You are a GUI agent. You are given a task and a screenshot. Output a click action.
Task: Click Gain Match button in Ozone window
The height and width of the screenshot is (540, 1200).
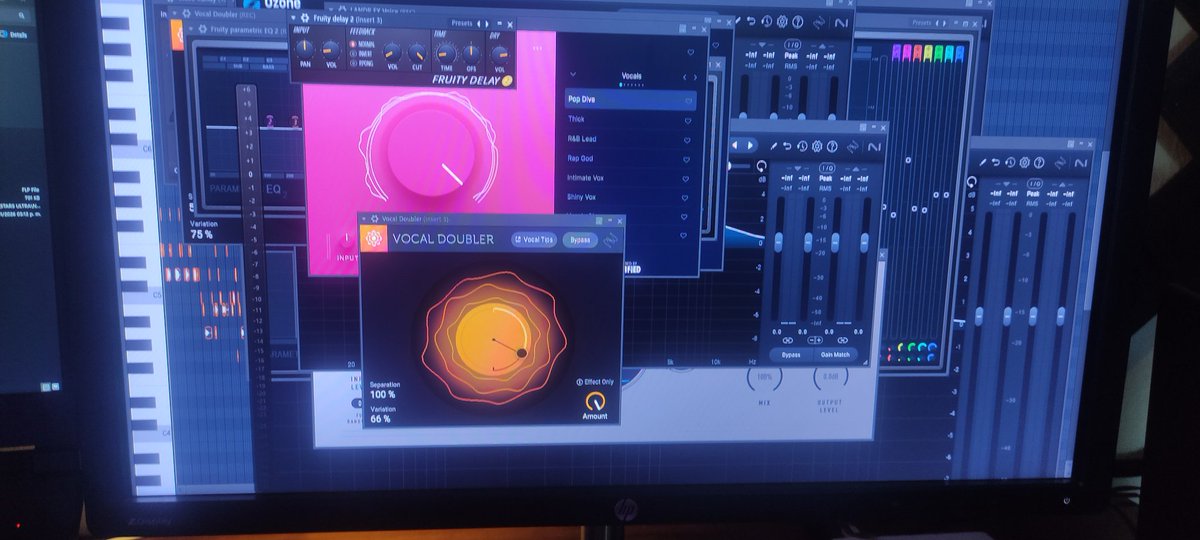pyautogui.click(x=835, y=354)
